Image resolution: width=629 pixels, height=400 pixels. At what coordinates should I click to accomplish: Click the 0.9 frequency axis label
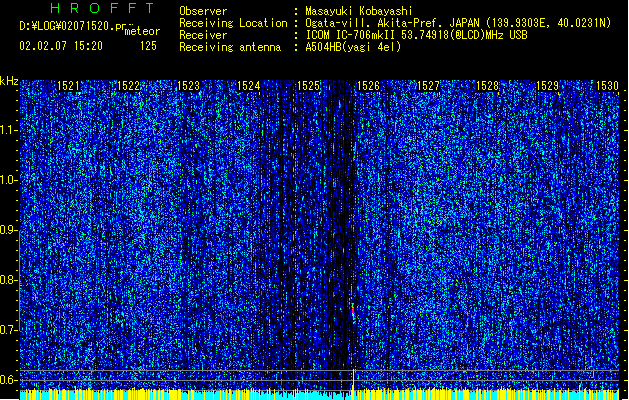coord(8,230)
